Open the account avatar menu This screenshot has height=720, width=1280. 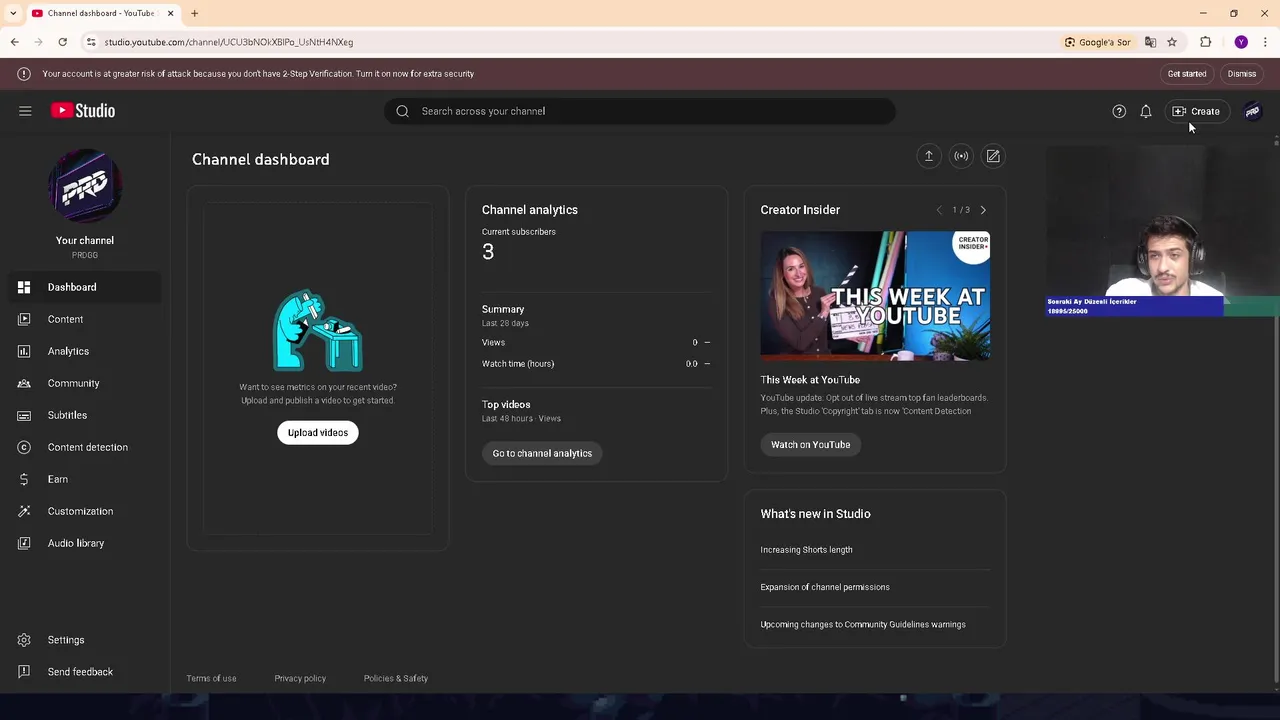(1252, 111)
